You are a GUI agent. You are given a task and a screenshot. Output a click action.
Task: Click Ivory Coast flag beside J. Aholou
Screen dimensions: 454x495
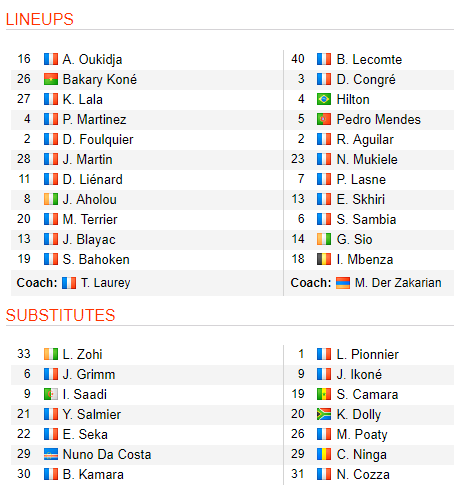[x=51, y=199]
